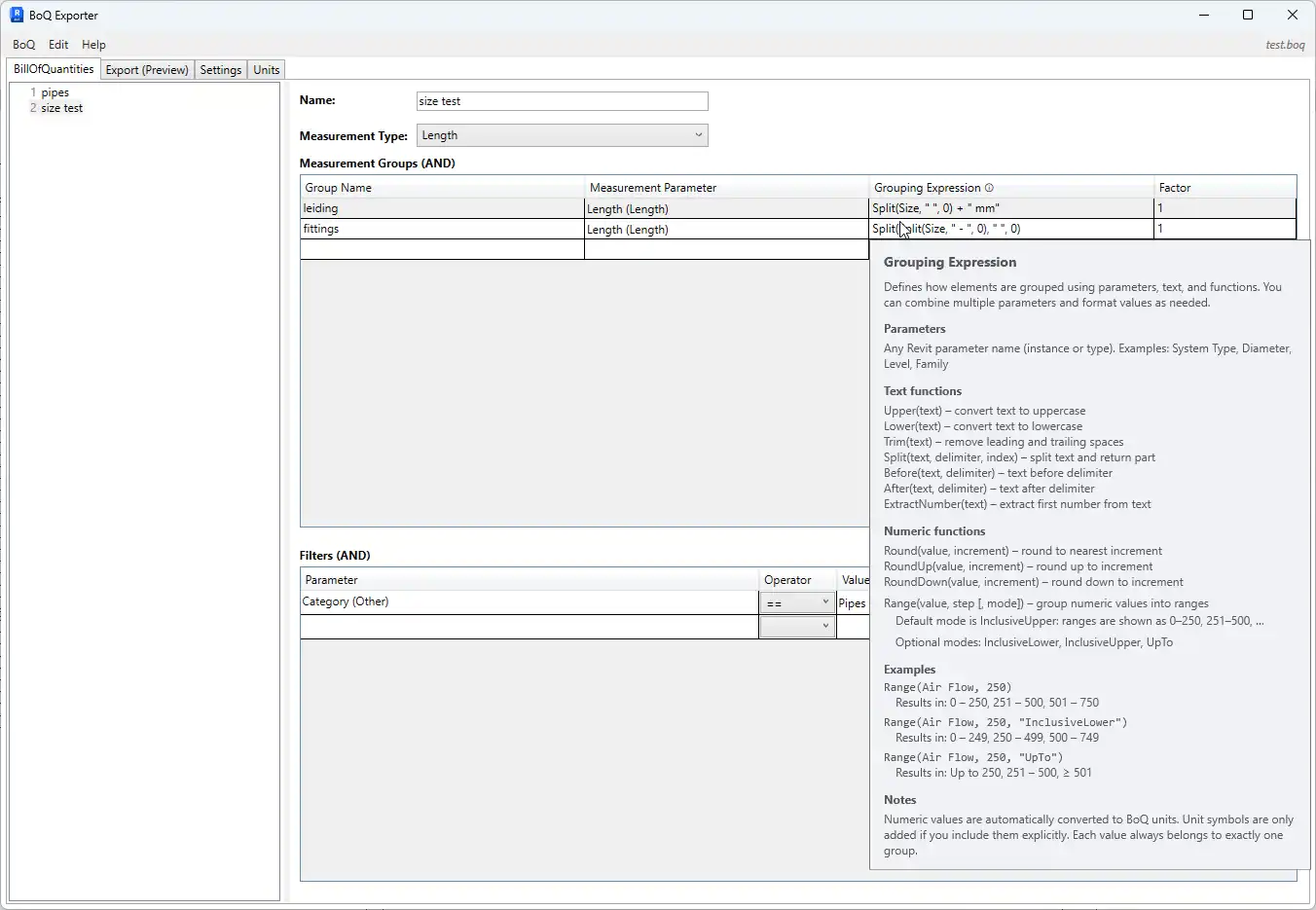Open the Help menu
The image size is (1316, 910).
(x=93, y=44)
